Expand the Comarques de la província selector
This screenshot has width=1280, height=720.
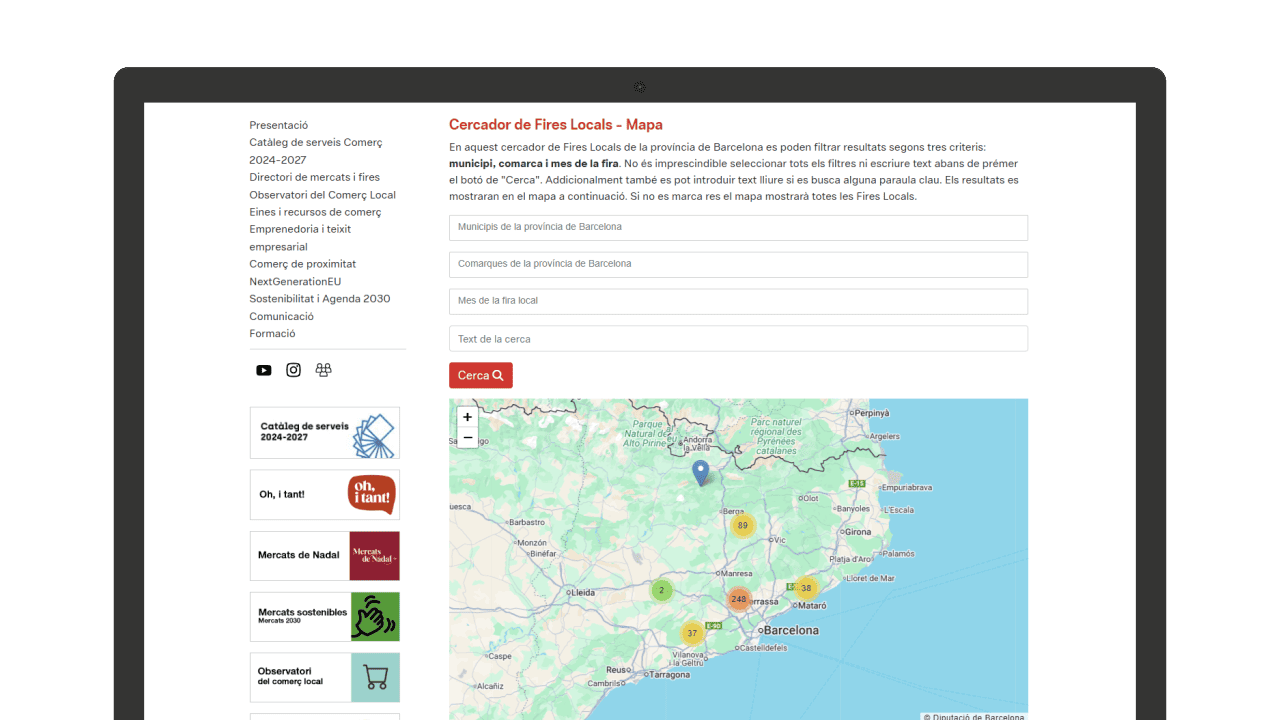pyautogui.click(x=738, y=265)
